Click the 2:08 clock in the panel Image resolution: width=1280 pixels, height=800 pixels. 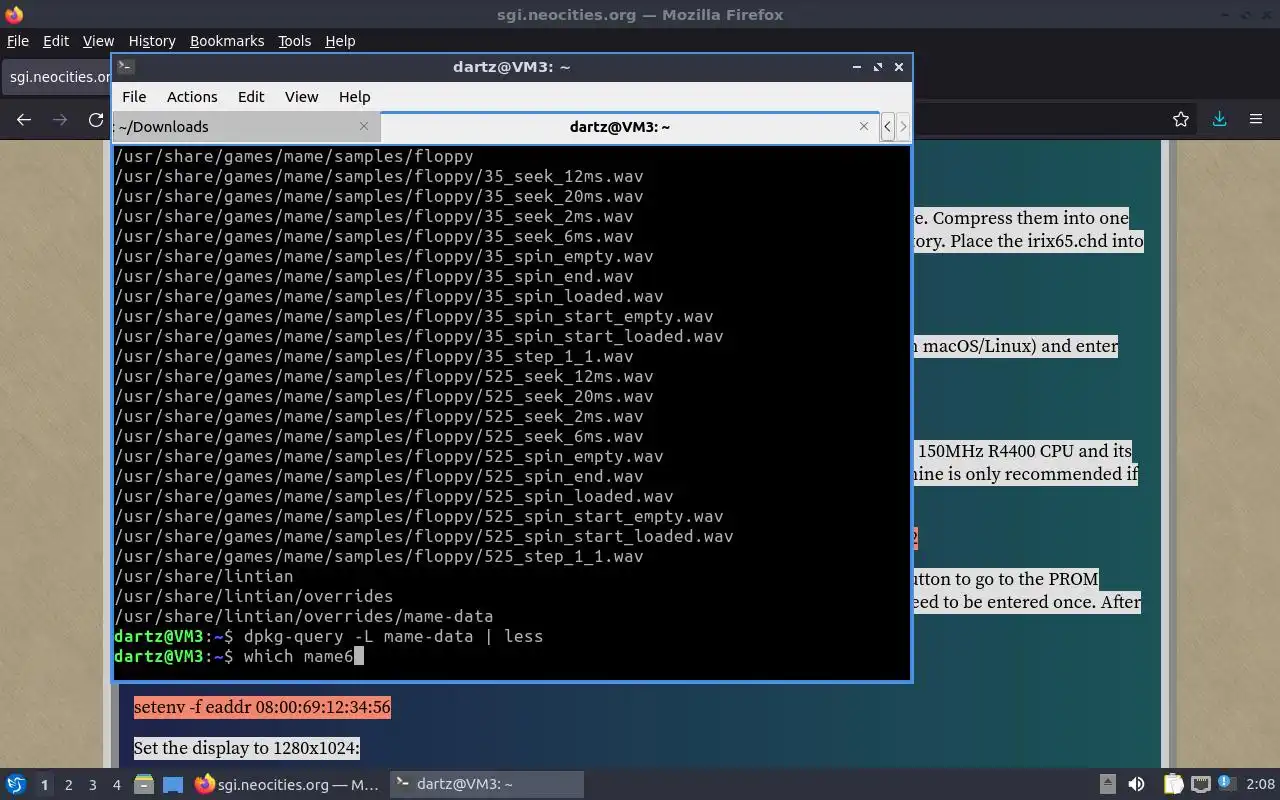(1261, 785)
